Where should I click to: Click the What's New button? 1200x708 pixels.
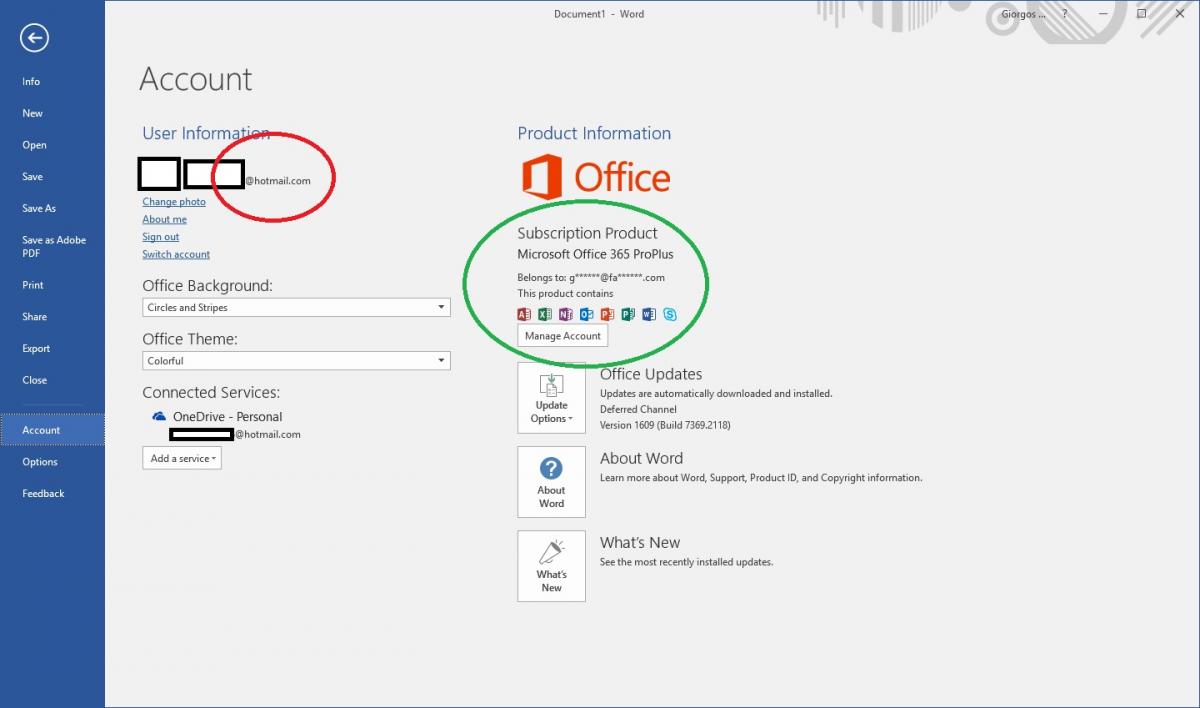[x=551, y=566]
